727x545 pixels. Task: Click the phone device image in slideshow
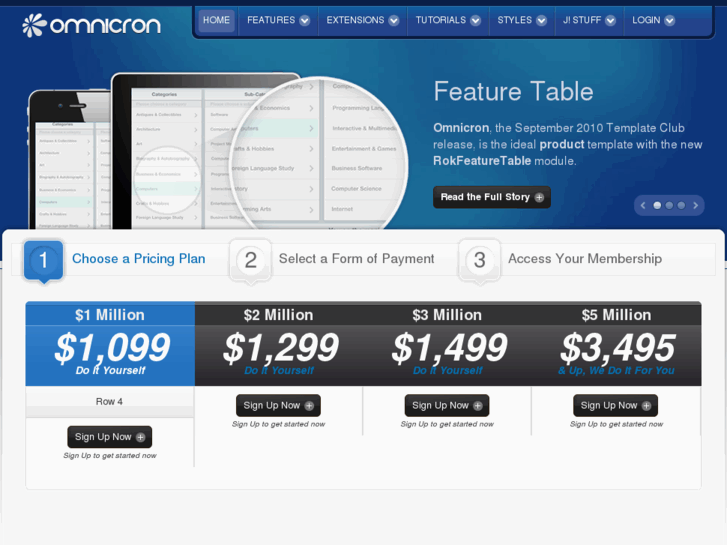pos(70,160)
